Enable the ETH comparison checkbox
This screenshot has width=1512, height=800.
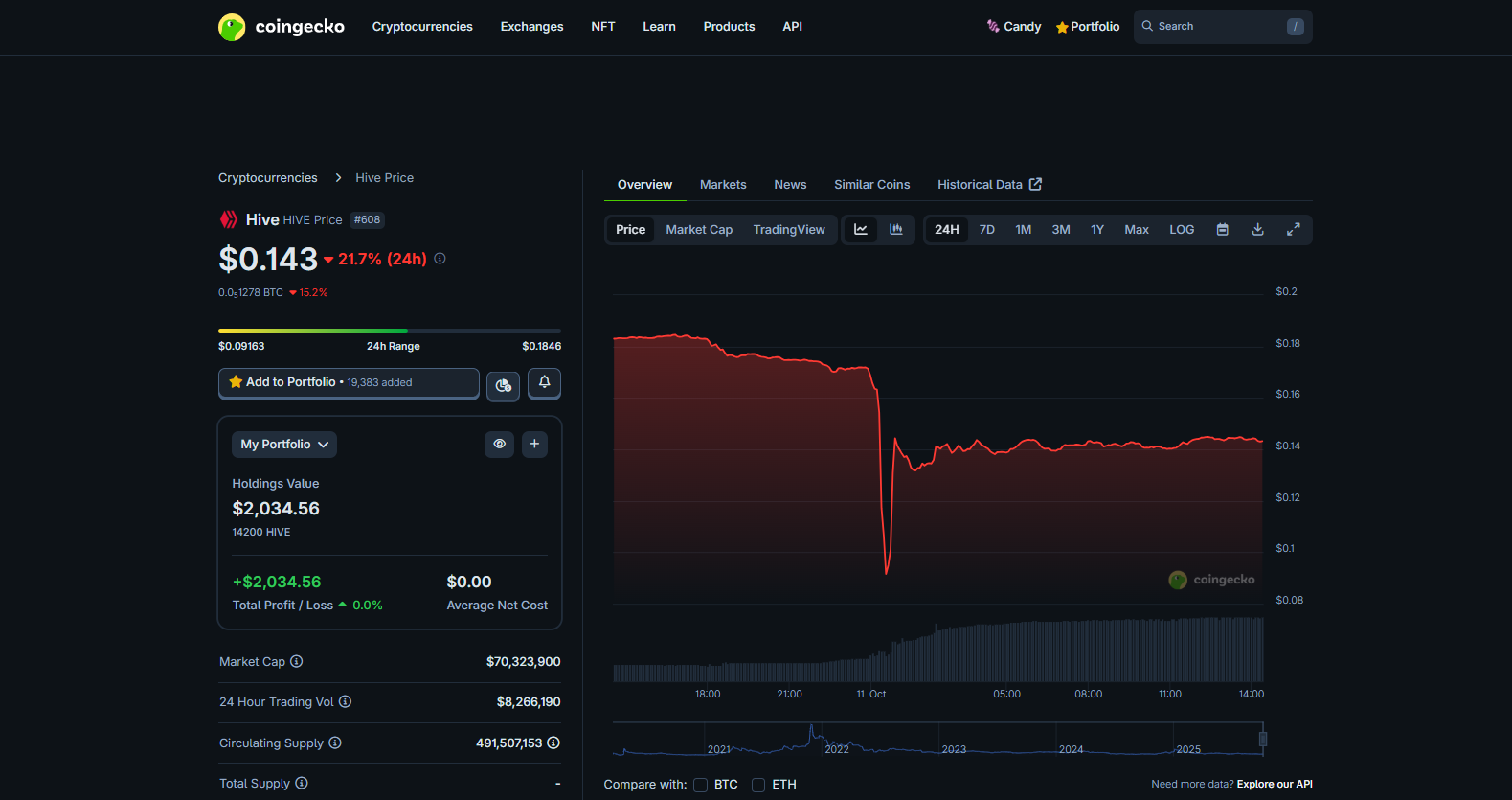point(758,785)
